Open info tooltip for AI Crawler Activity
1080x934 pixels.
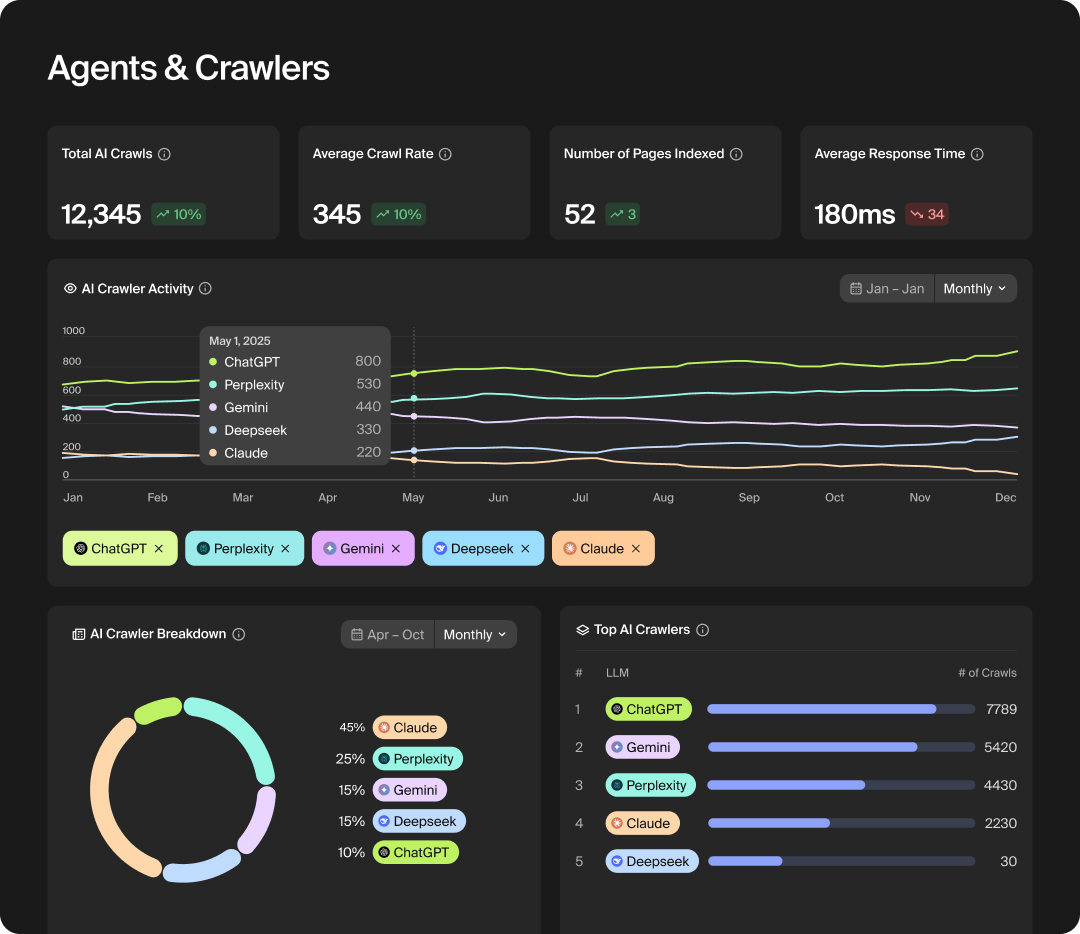(205, 289)
